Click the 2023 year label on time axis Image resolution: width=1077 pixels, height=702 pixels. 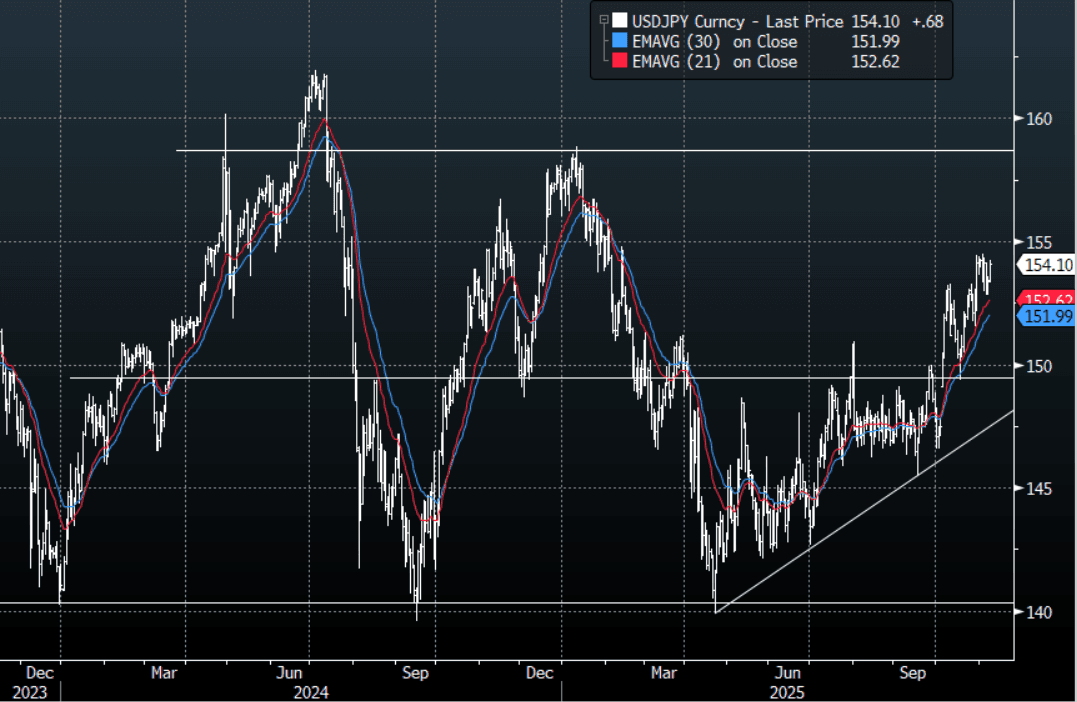click(29, 692)
